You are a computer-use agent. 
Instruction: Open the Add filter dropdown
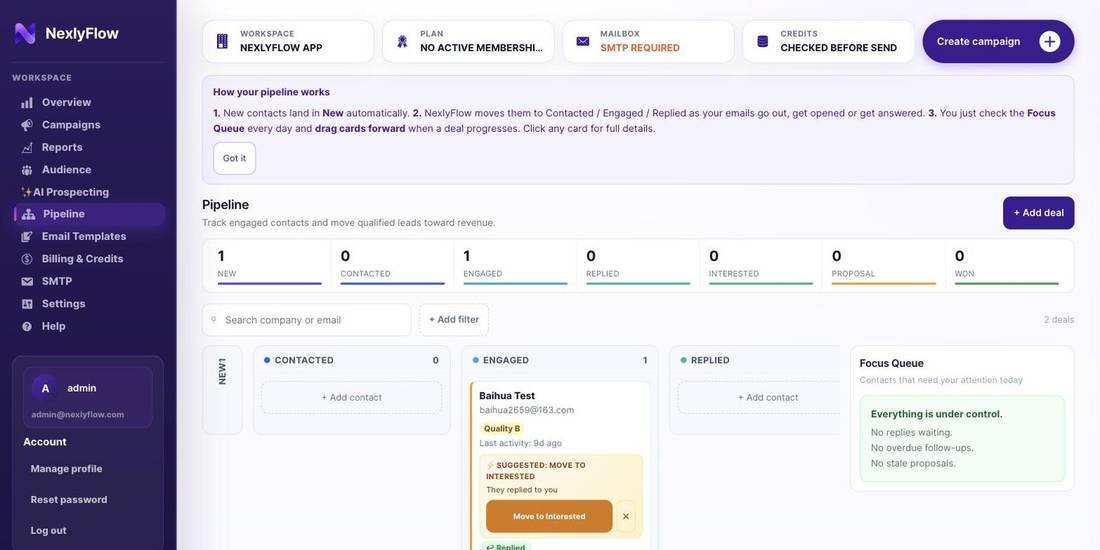tap(454, 320)
